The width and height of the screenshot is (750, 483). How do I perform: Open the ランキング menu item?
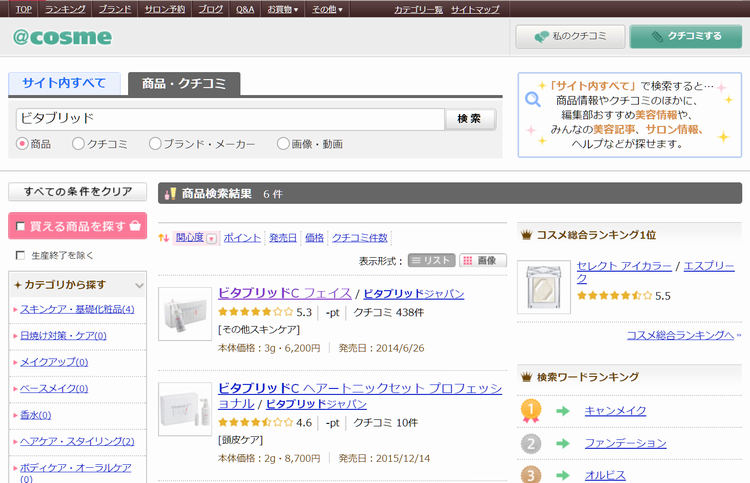[65, 9]
